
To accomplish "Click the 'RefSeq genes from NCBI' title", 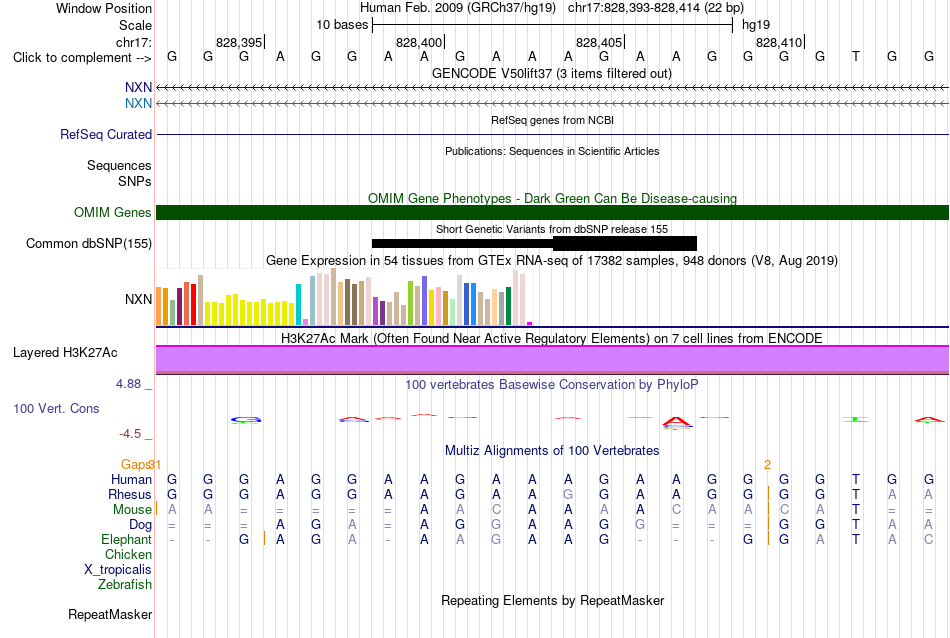I will click(552, 120).
